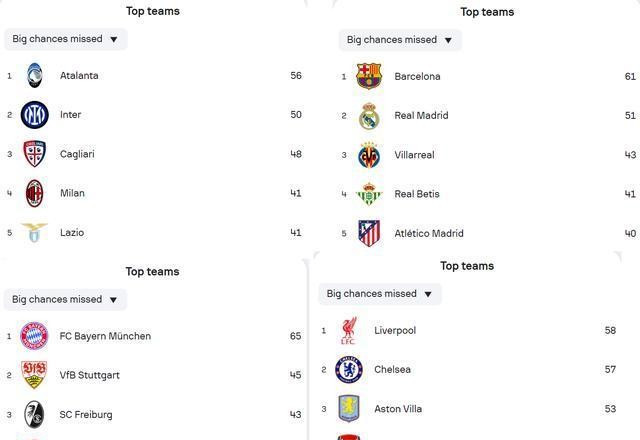Expand the stat dropdown above Liverpool
Image resolution: width=640 pixels, height=440 pixels.
[x=380, y=294]
